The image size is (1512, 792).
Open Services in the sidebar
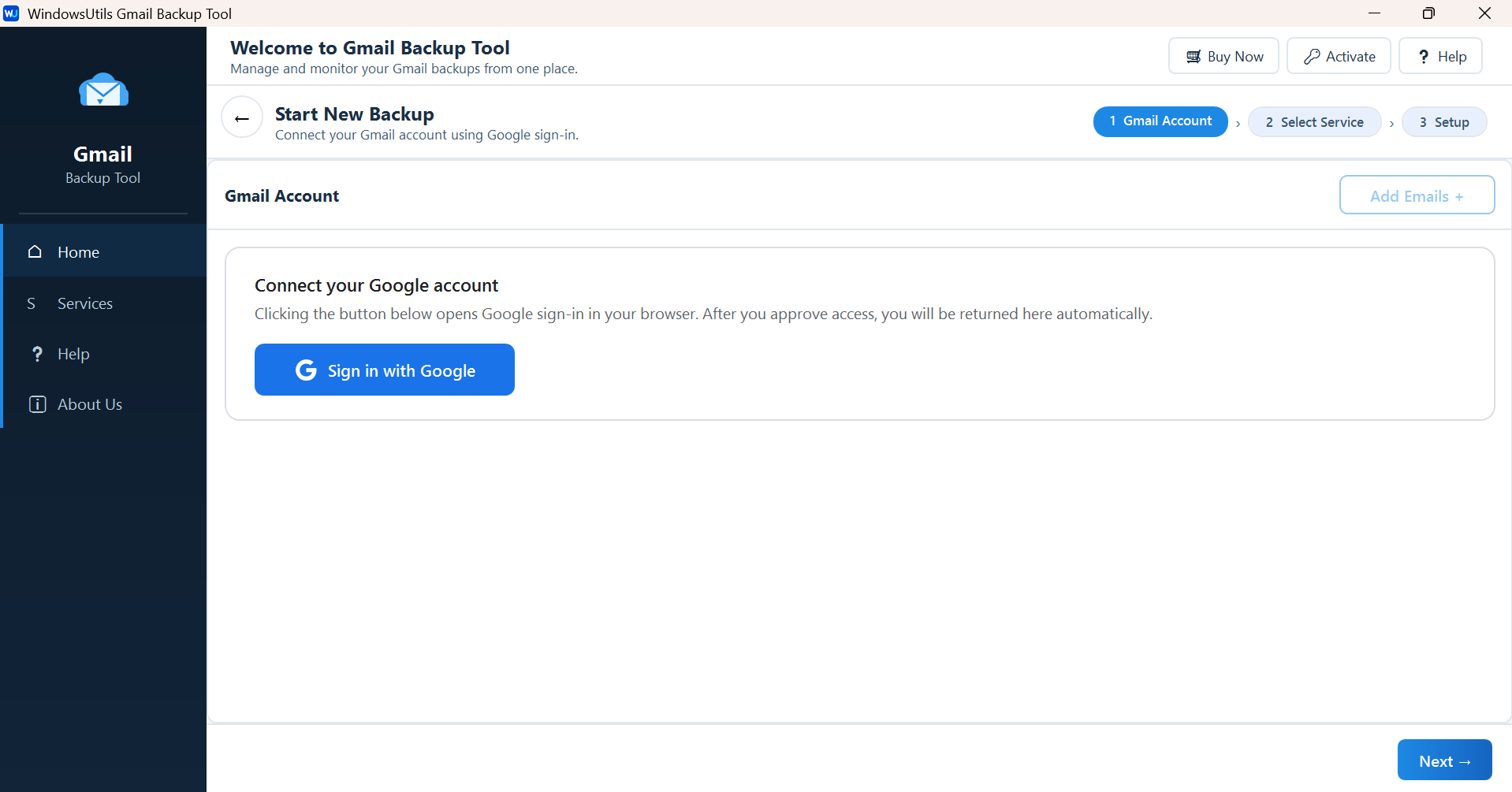(x=105, y=303)
